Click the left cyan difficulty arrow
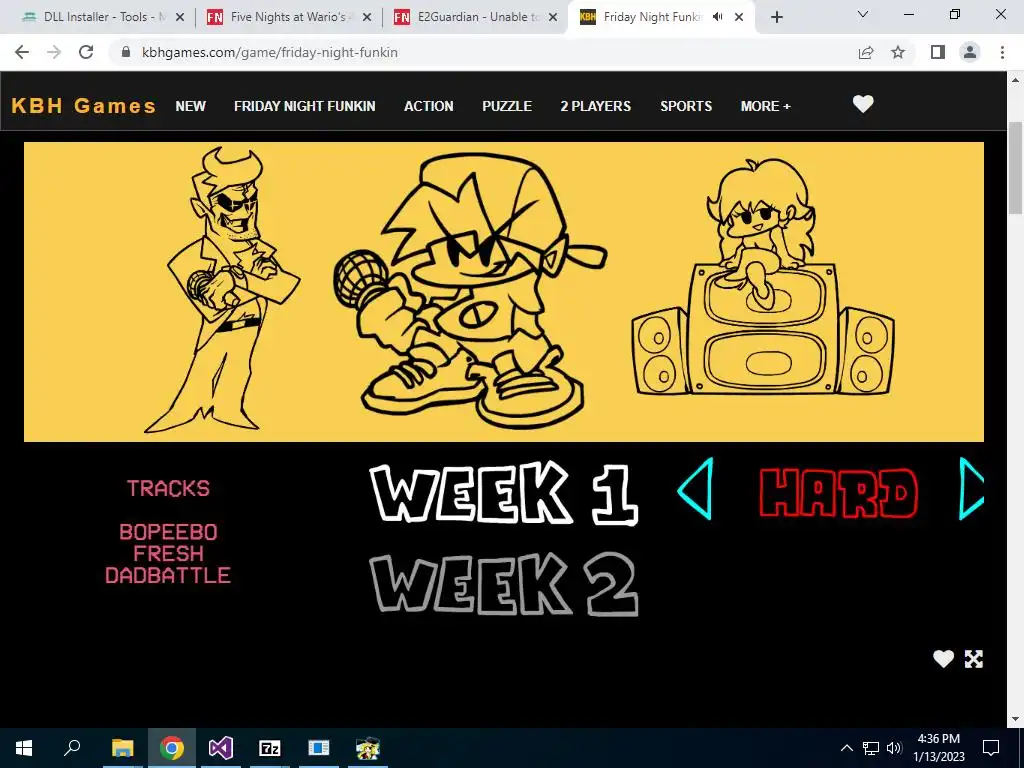This screenshot has height=768, width=1024. coord(696,488)
